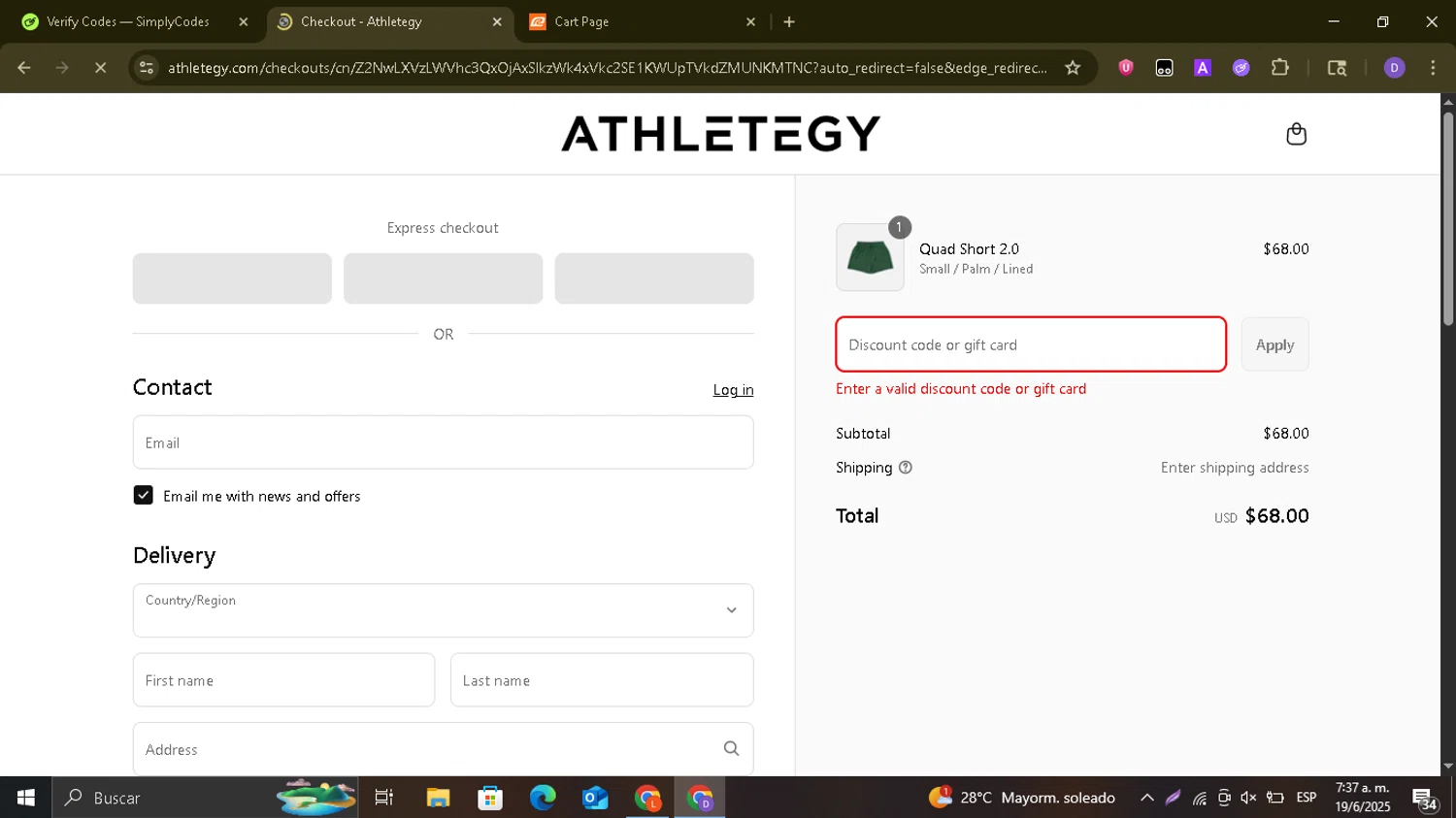
Task: Click the Discount code or gift card field
Action: click(x=1031, y=344)
